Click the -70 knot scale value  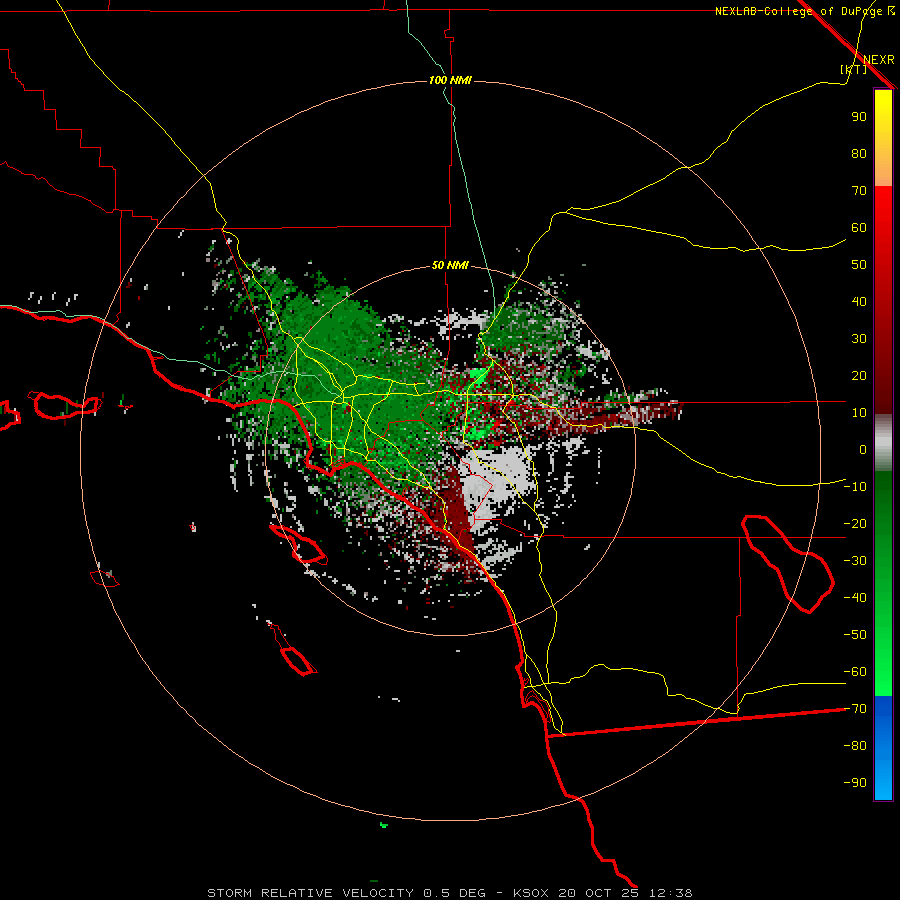pos(855,709)
